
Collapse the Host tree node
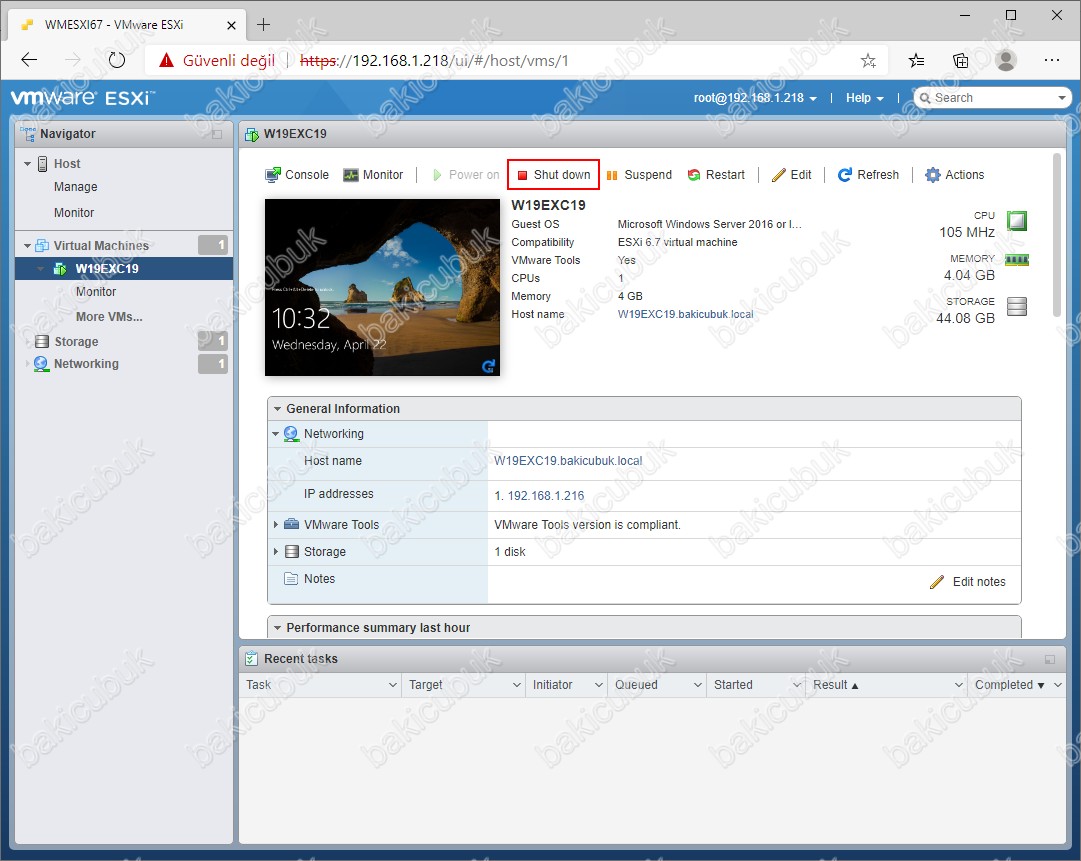(28, 164)
